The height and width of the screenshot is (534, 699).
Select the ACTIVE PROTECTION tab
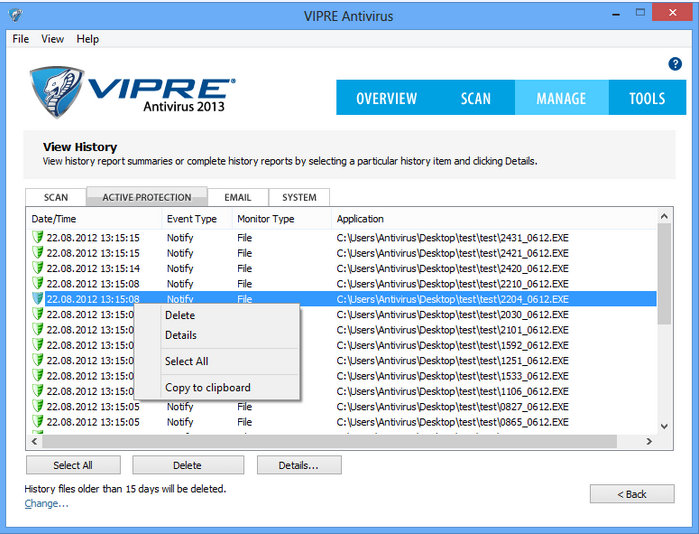(x=147, y=197)
